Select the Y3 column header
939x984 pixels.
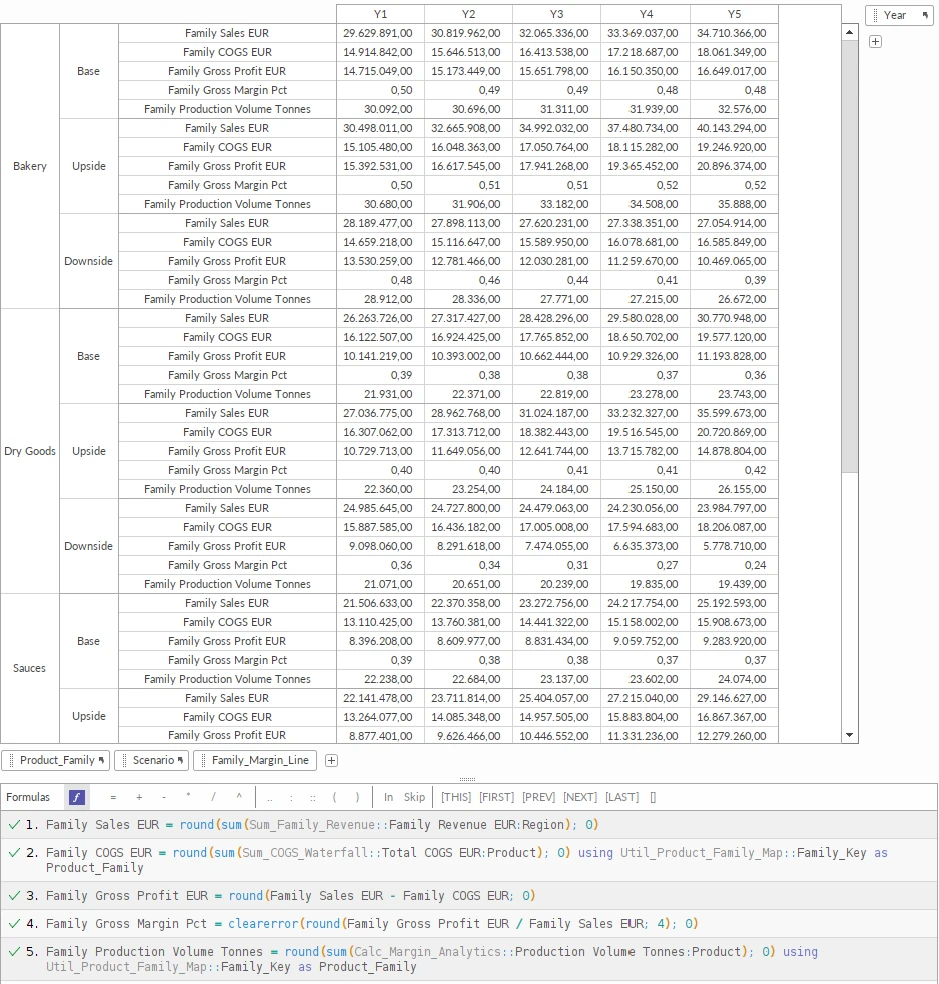(x=556, y=14)
